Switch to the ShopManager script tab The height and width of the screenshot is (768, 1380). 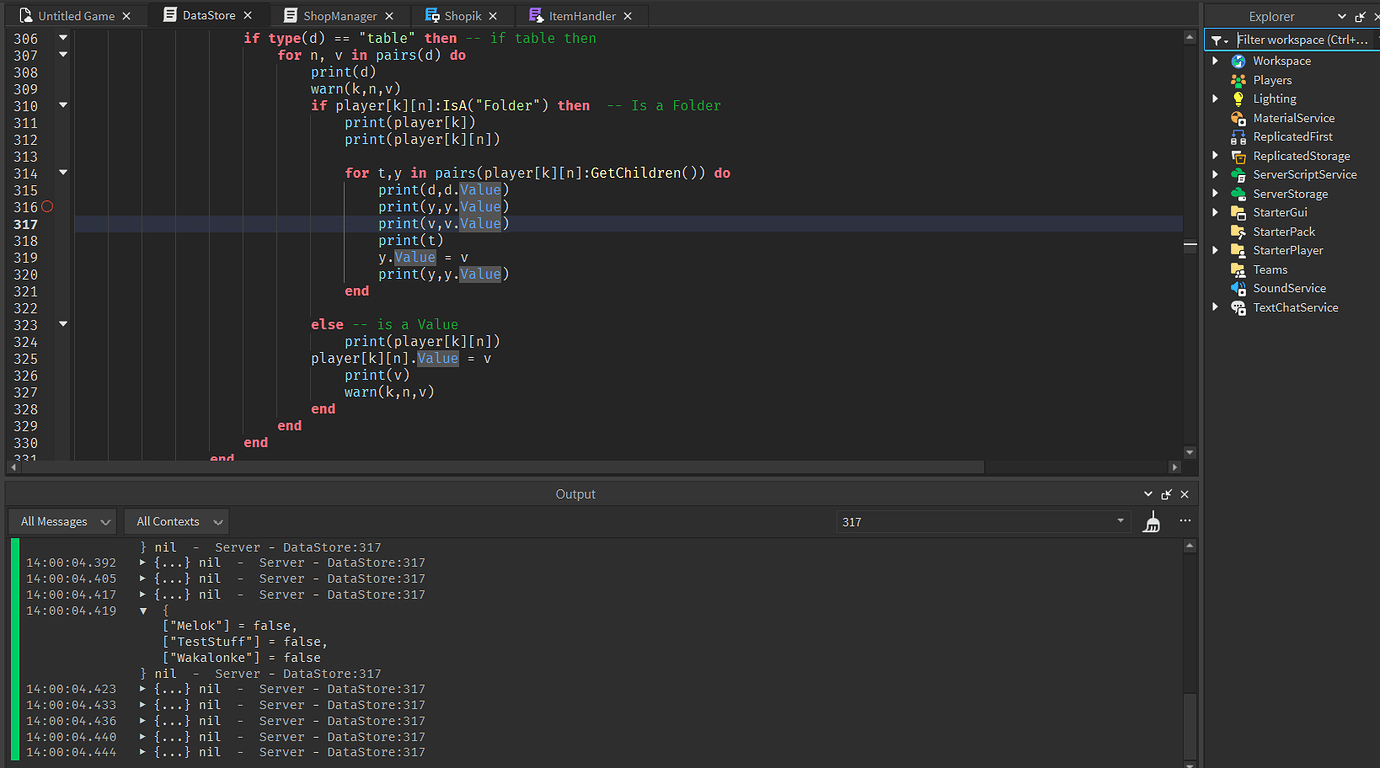click(x=340, y=15)
